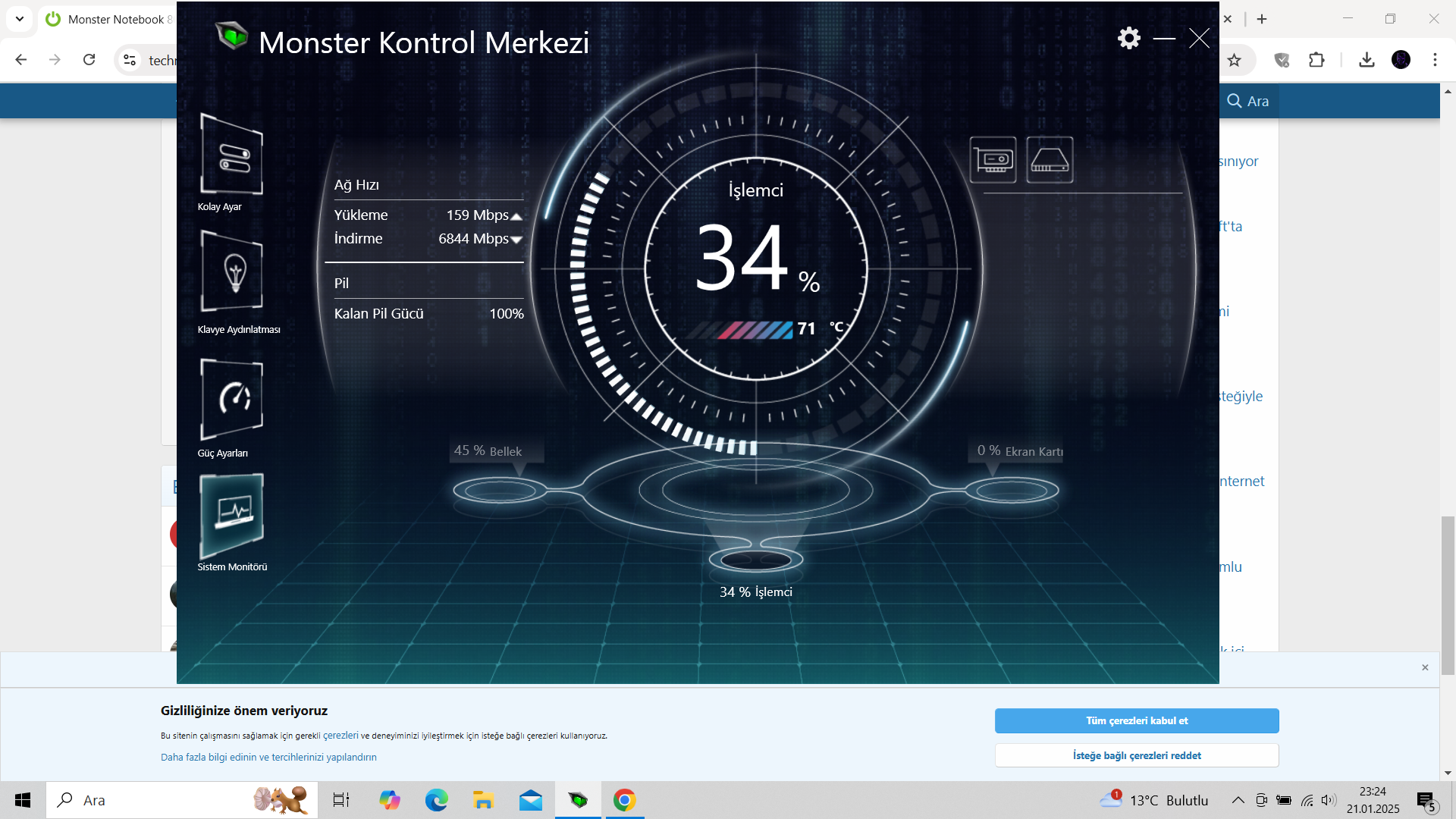Viewport: 1456px width, 819px height.
Task: Open the Chrome three-dot menu
Action: click(1435, 60)
